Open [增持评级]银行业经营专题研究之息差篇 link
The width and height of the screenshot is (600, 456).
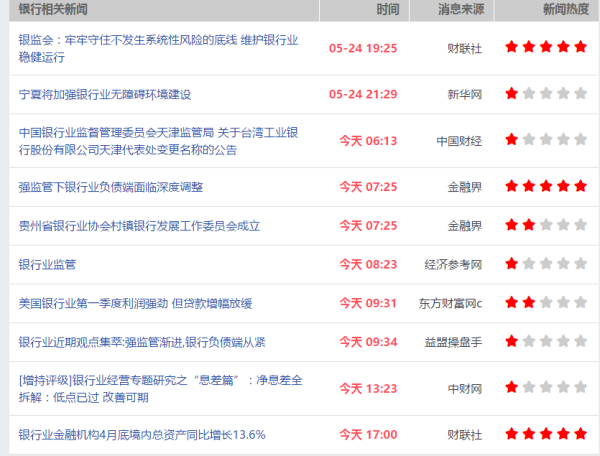(x=160, y=389)
